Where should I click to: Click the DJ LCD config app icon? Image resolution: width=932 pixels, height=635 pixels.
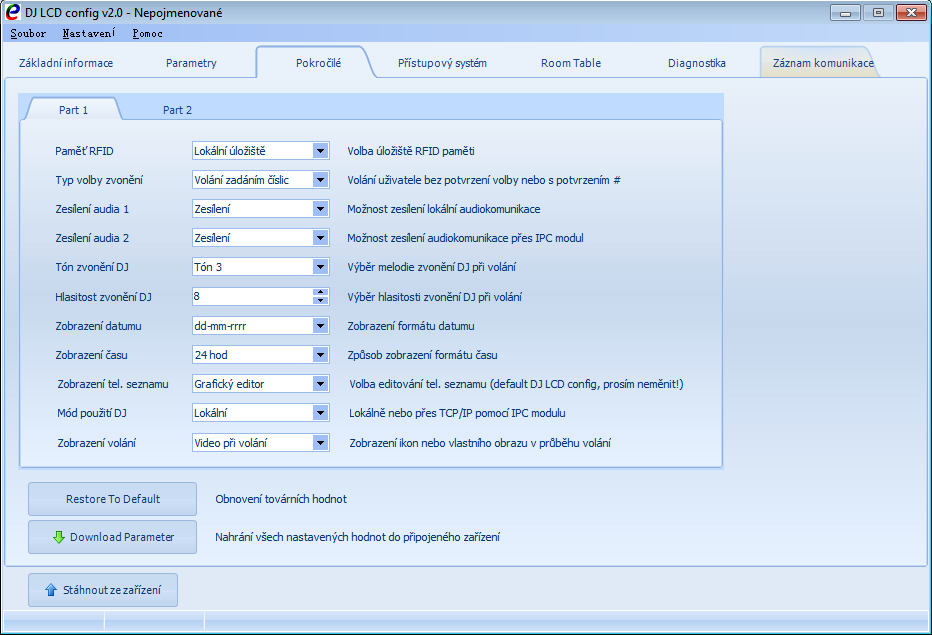pos(12,12)
